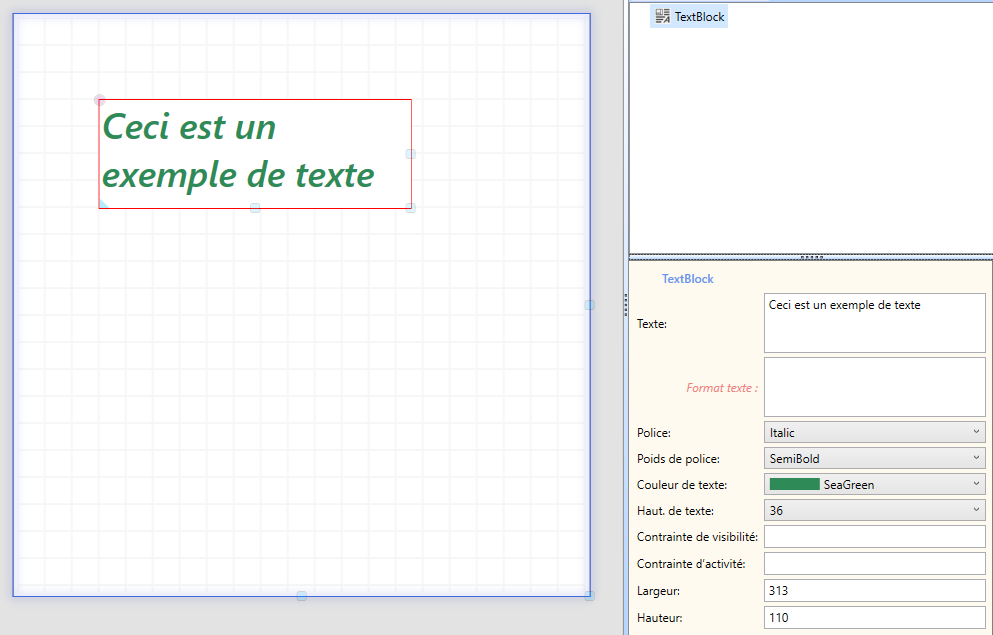Screen dimensions: 993x635
Task: Focus the Contrainte d'activité field
Action: coord(874,564)
